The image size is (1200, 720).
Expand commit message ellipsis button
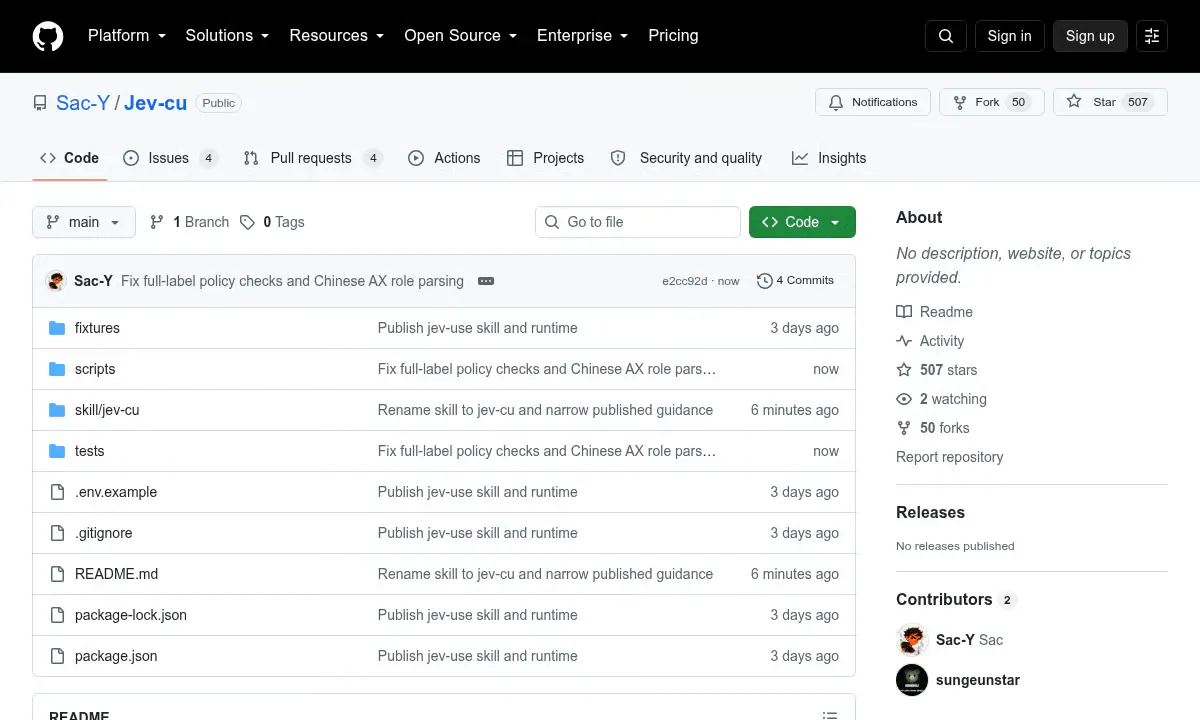coord(486,281)
